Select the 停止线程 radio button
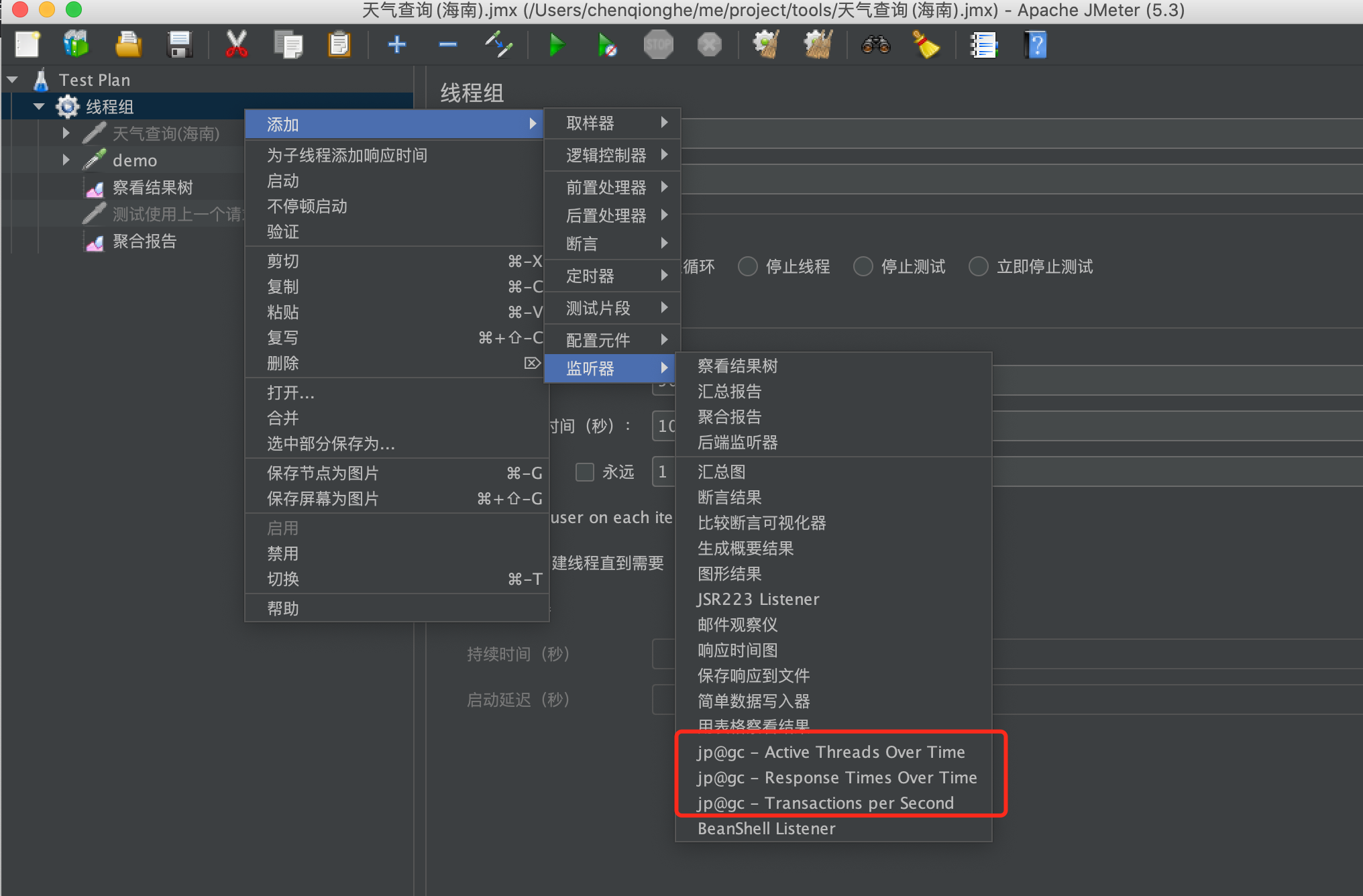 748,267
